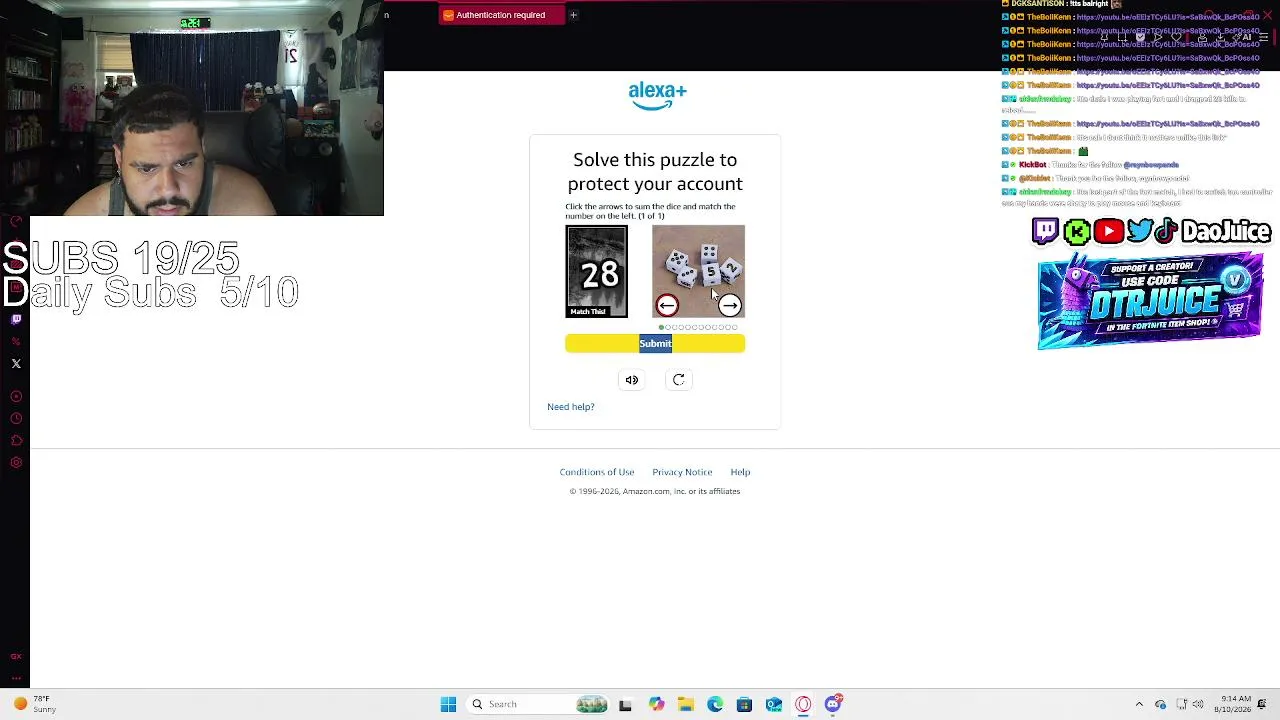
Task: Select the Authentication required browser tab
Action: coord(501,15)
